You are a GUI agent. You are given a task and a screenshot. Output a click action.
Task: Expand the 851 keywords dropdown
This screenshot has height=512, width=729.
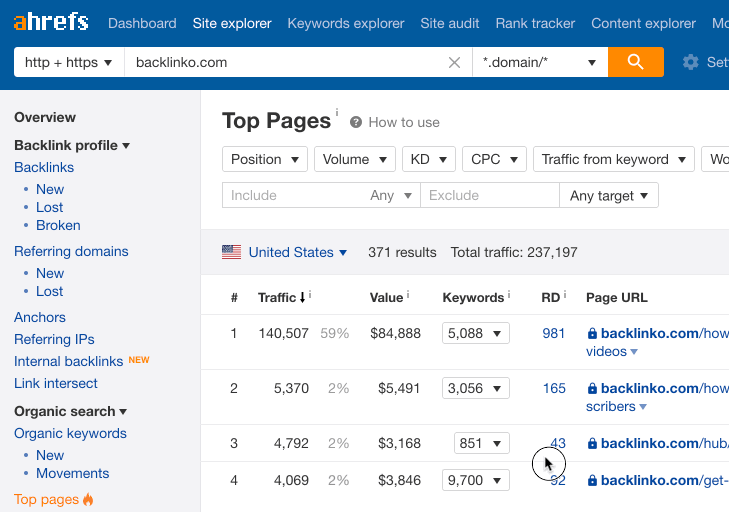[482, 443]
